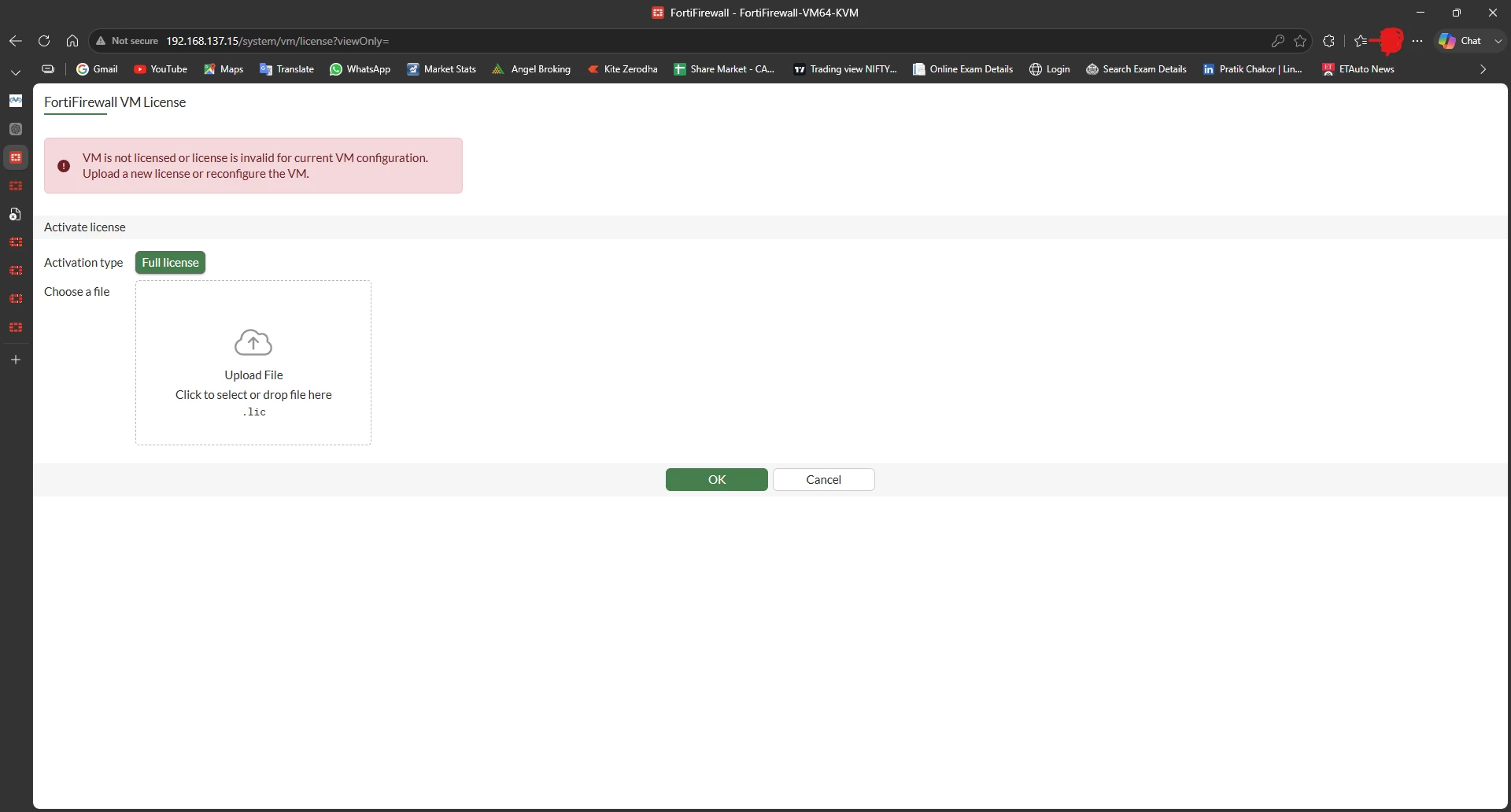Open the browser home page
The height and width of the screenshot is (812, 1511).
click(x=72, y=41)
